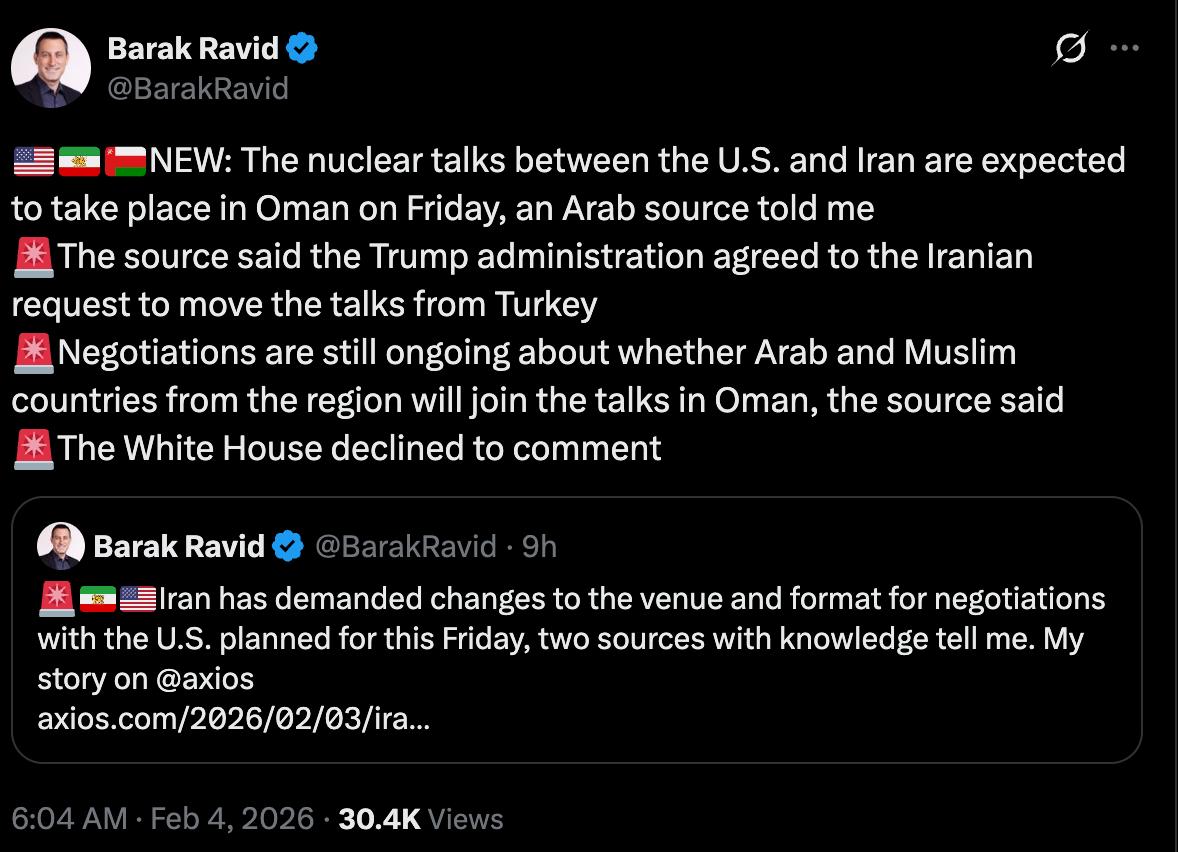This screenshot has width=1178, height=852.
Task: Click the @BarakRavid handle in the quoted post
Action: coord(406,546)
